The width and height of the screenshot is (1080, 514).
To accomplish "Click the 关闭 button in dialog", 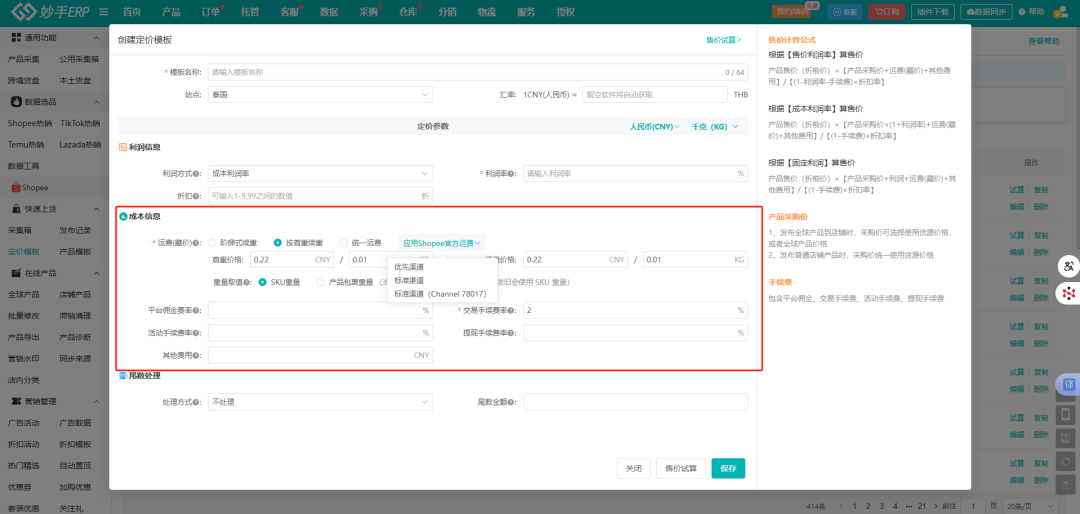I will pyautogui.click(x=633, y=468).
